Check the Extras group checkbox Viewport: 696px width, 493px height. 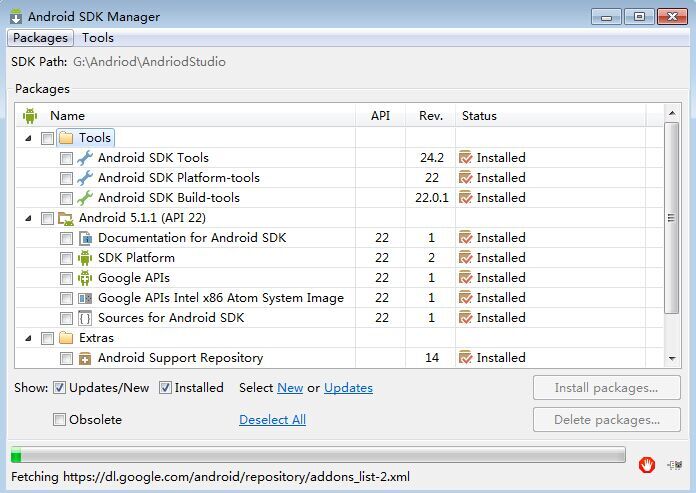[47, 338]
